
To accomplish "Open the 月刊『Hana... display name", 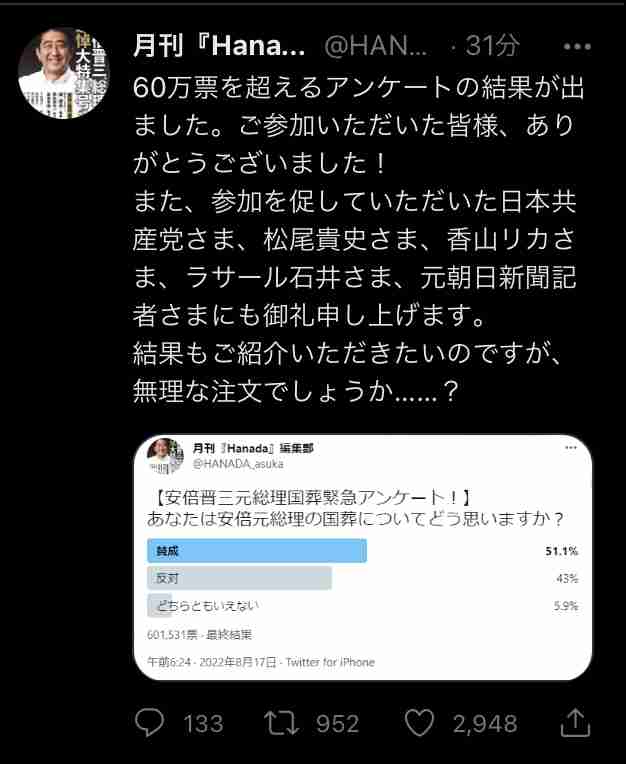I will pos(219,46).
